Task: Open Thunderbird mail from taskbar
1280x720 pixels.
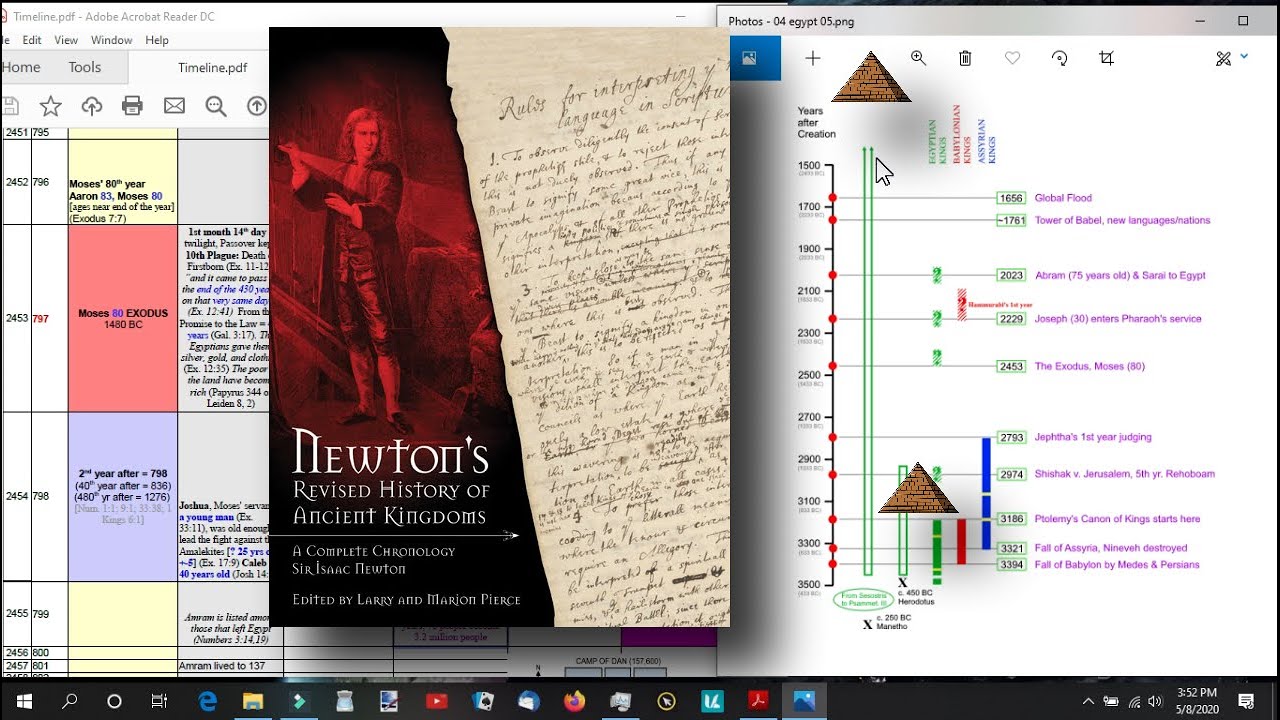Action: click(528, 701)
